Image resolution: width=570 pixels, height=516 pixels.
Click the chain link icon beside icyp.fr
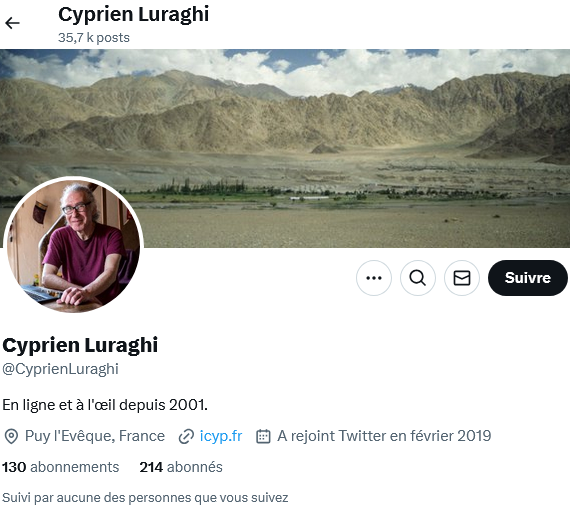click(x=186, y=436)
